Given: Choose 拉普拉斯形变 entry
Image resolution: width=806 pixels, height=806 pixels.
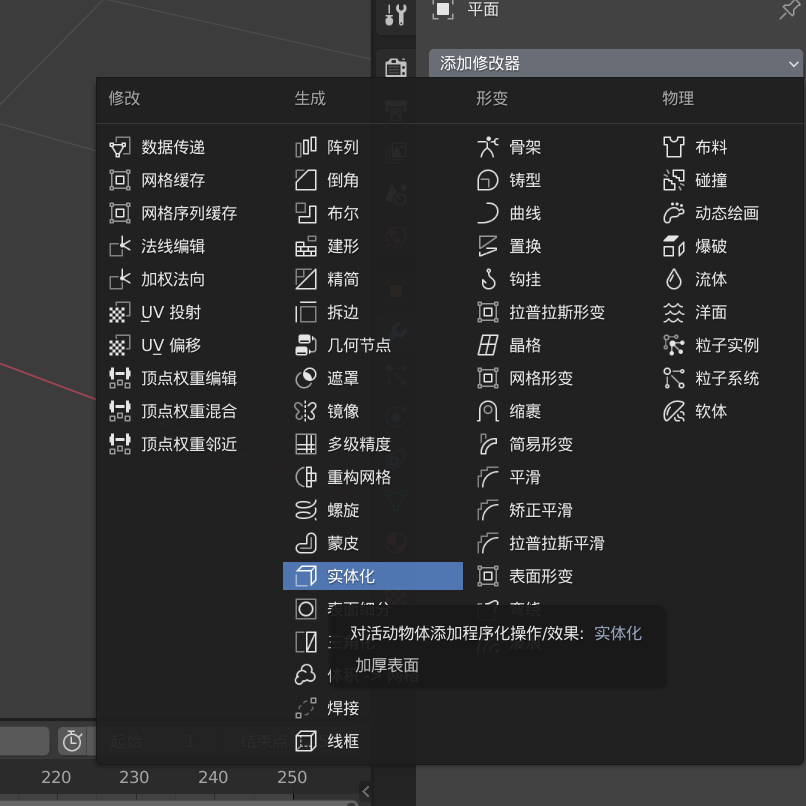Looking at the screenshot, I should tap(558, 313).
